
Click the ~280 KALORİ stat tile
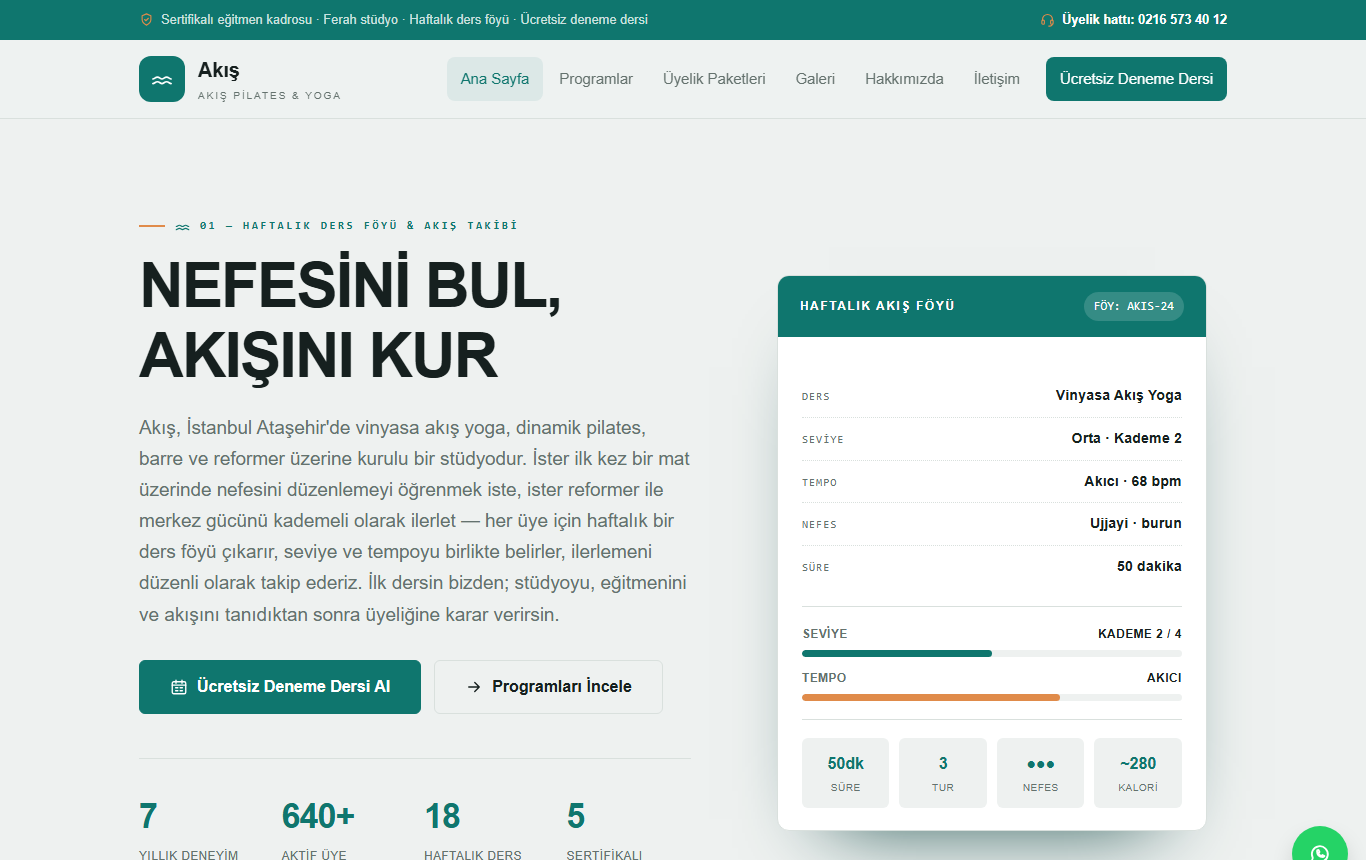(1138, 773)
